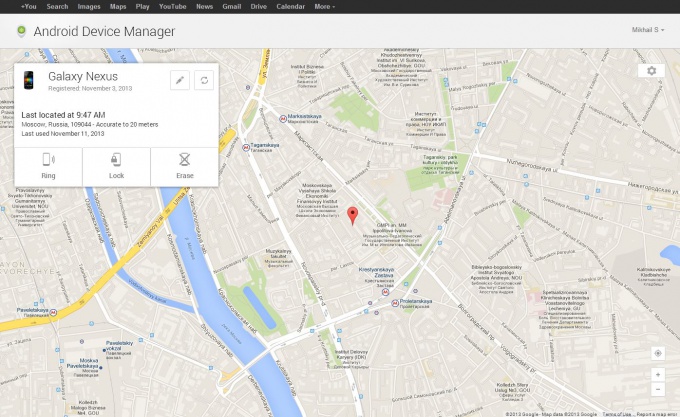The width and height of the screenshot is (680, 417).
Task: Expand the More menu in top bar
Action: (x=324, y=7)
